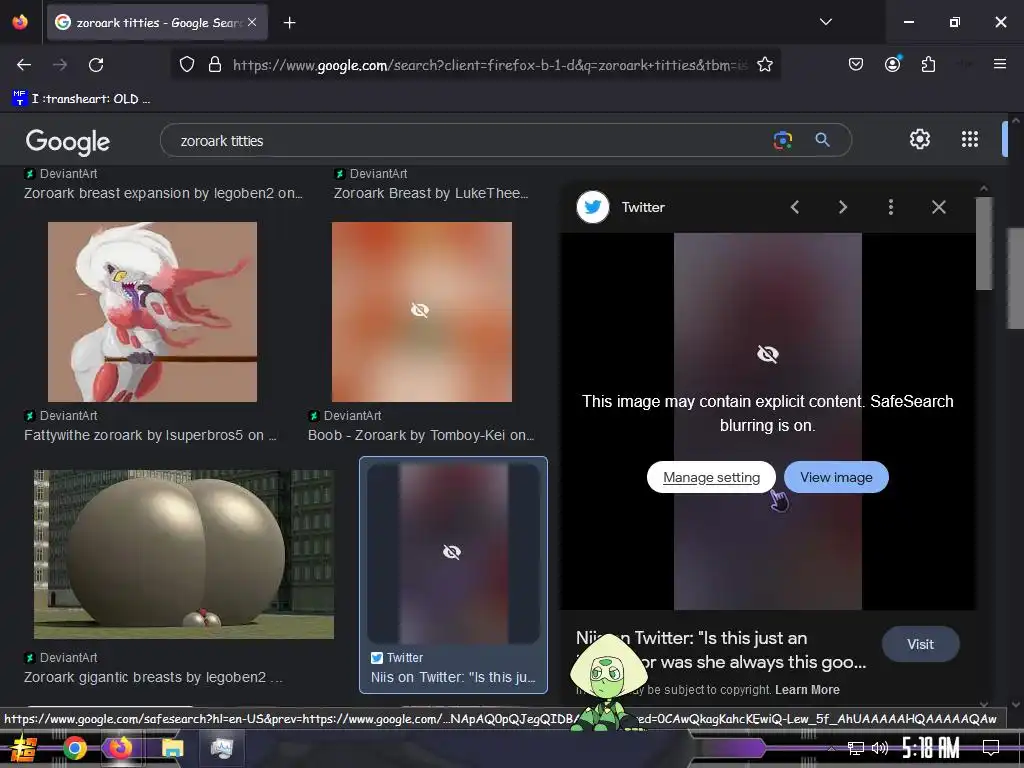Screen dimensions: 1024x768
Task: Open Google quick settings gear
Action: [920, 139]
